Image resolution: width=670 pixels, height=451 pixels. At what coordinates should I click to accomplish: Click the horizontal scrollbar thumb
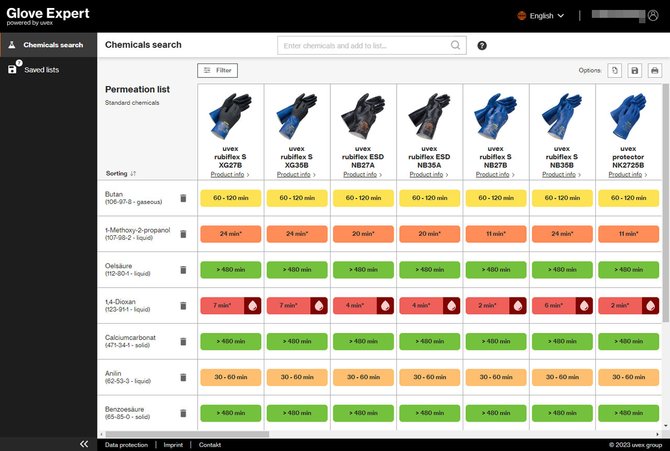pyautogui.click(x=187, y=434)
